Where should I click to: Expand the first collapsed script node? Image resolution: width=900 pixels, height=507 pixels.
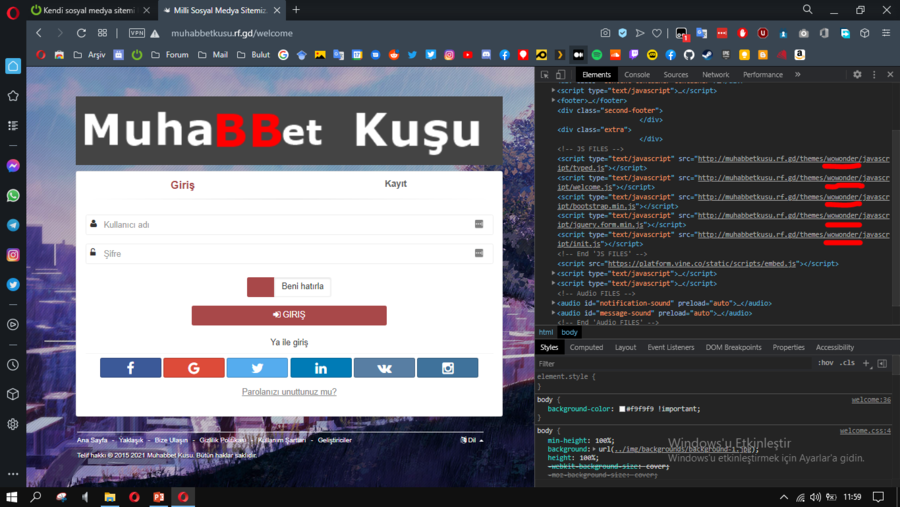pyautogui.click(x=553, y=91)
